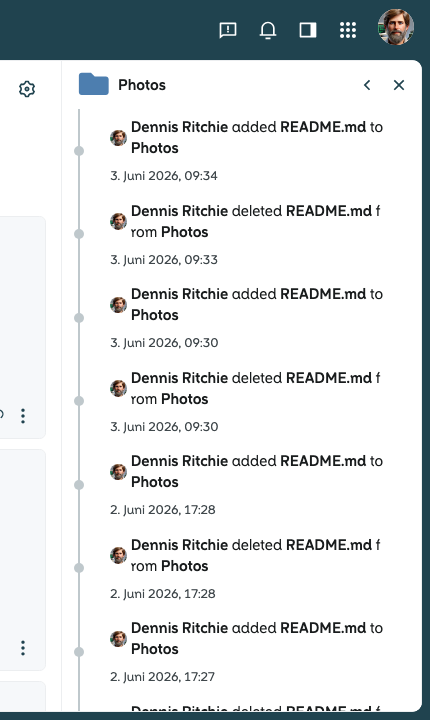Toggle the right sidebar panel icon
430x720 pixels.
tap(308, 30)
